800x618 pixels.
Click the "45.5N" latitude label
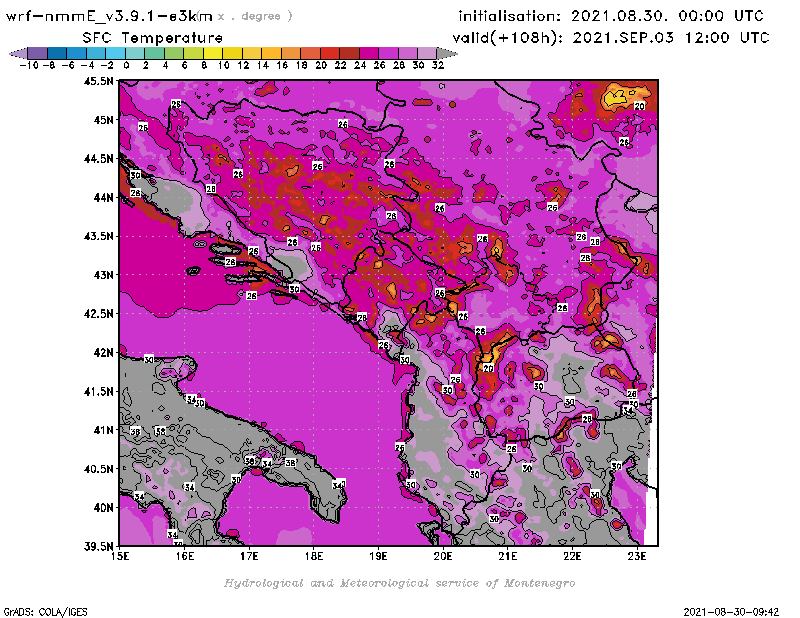point(98,81)
